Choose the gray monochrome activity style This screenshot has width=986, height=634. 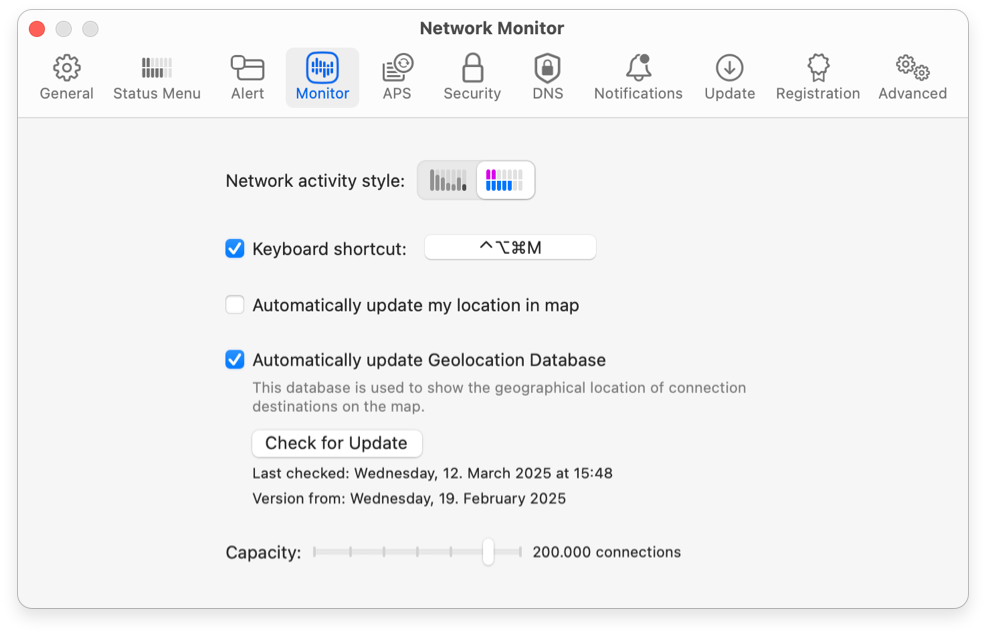(x=448, y=181)
